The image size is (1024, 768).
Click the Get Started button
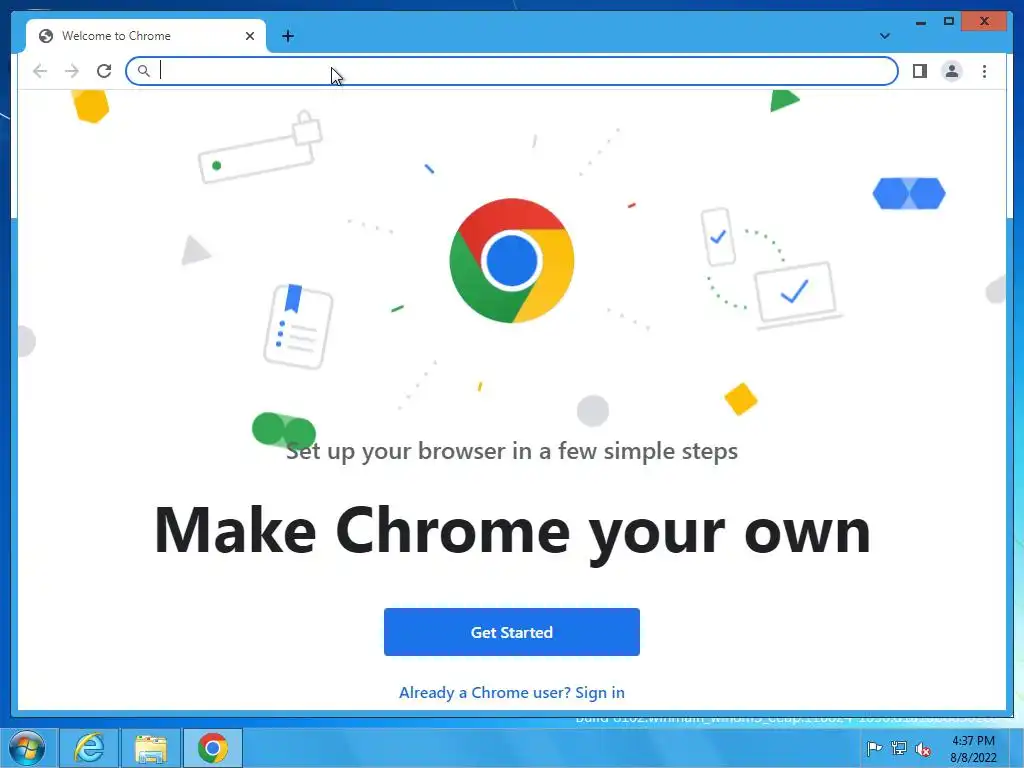tap(511, 632)
